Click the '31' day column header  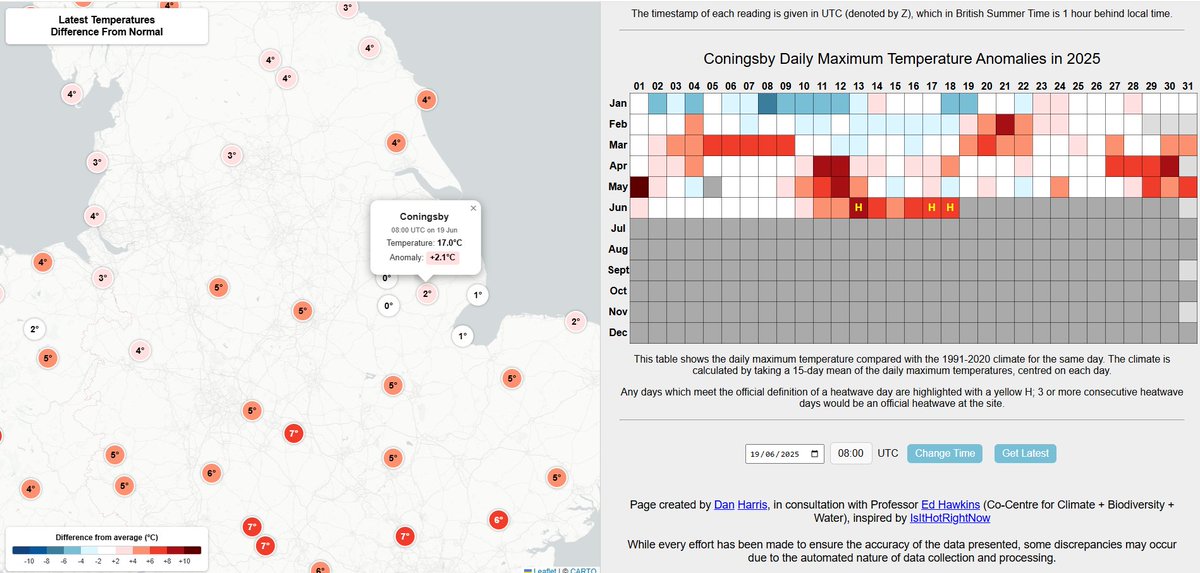pyautogui.click(x=1188, y=85)
